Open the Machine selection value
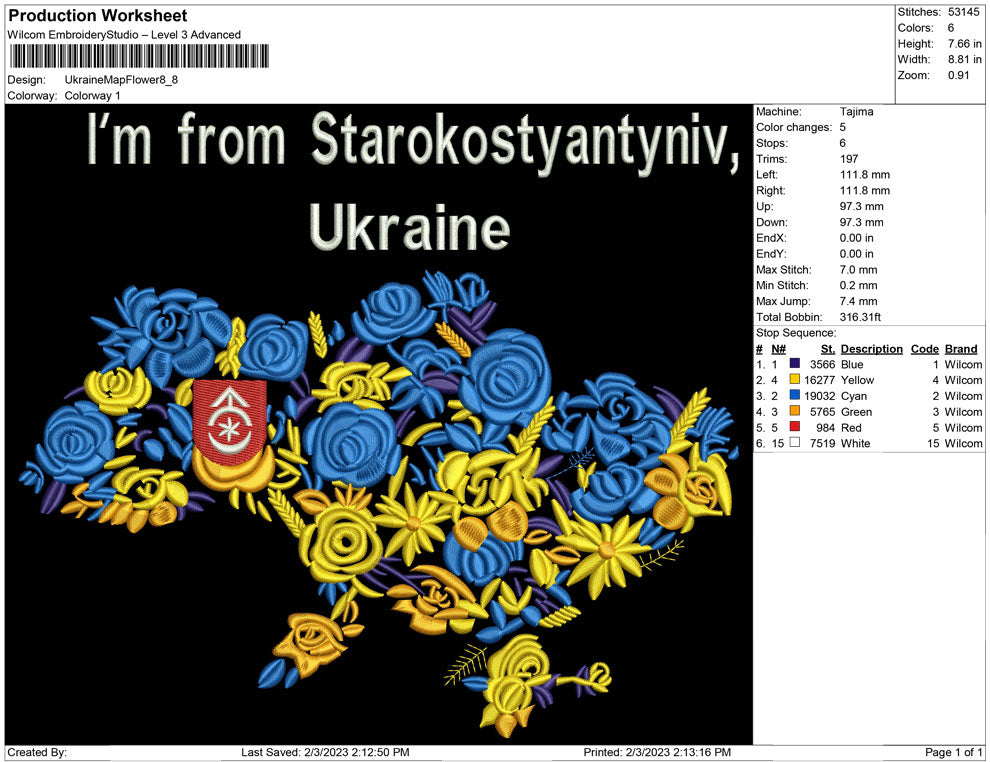This screenshot has height=762, width=990. 855,111
